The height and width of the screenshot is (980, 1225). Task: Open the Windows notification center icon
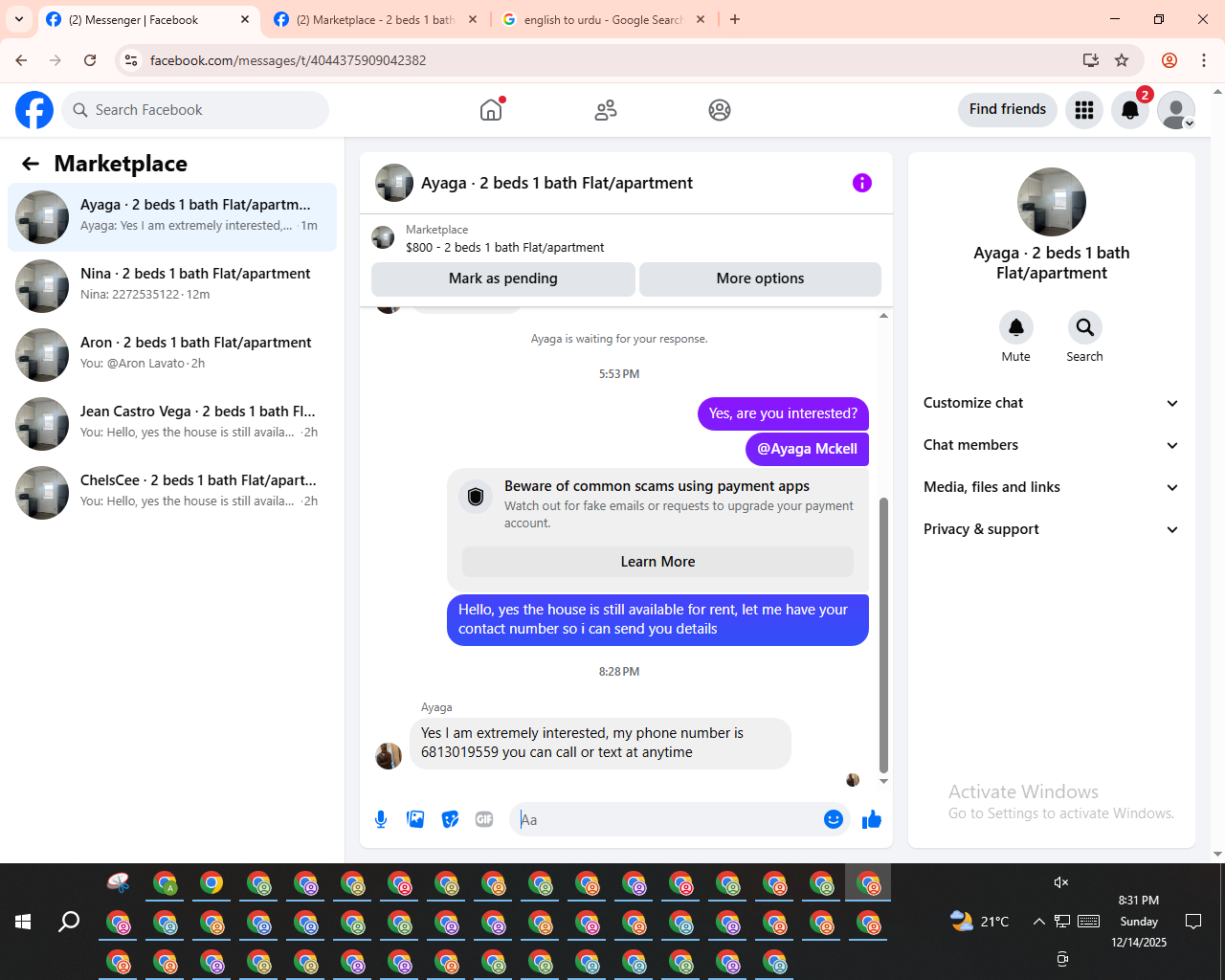click(x=1193, y=922)
